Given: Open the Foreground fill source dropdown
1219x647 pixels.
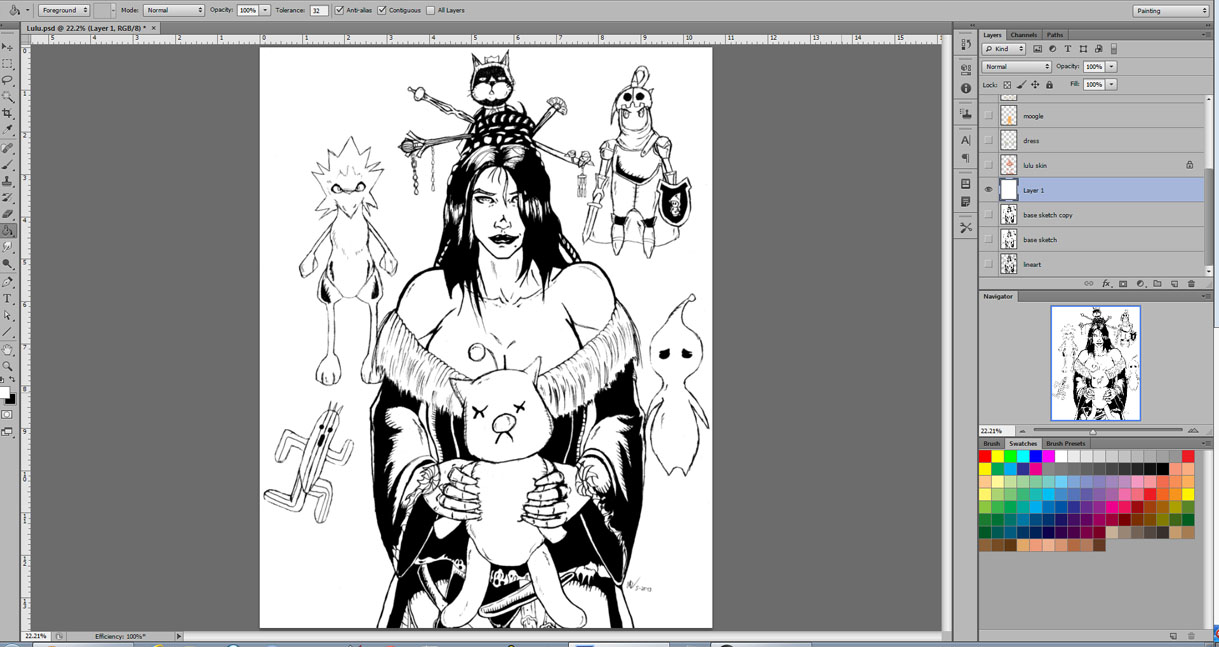Looking at the screenshot, I should pyautogui.click(x=64, y=10).
